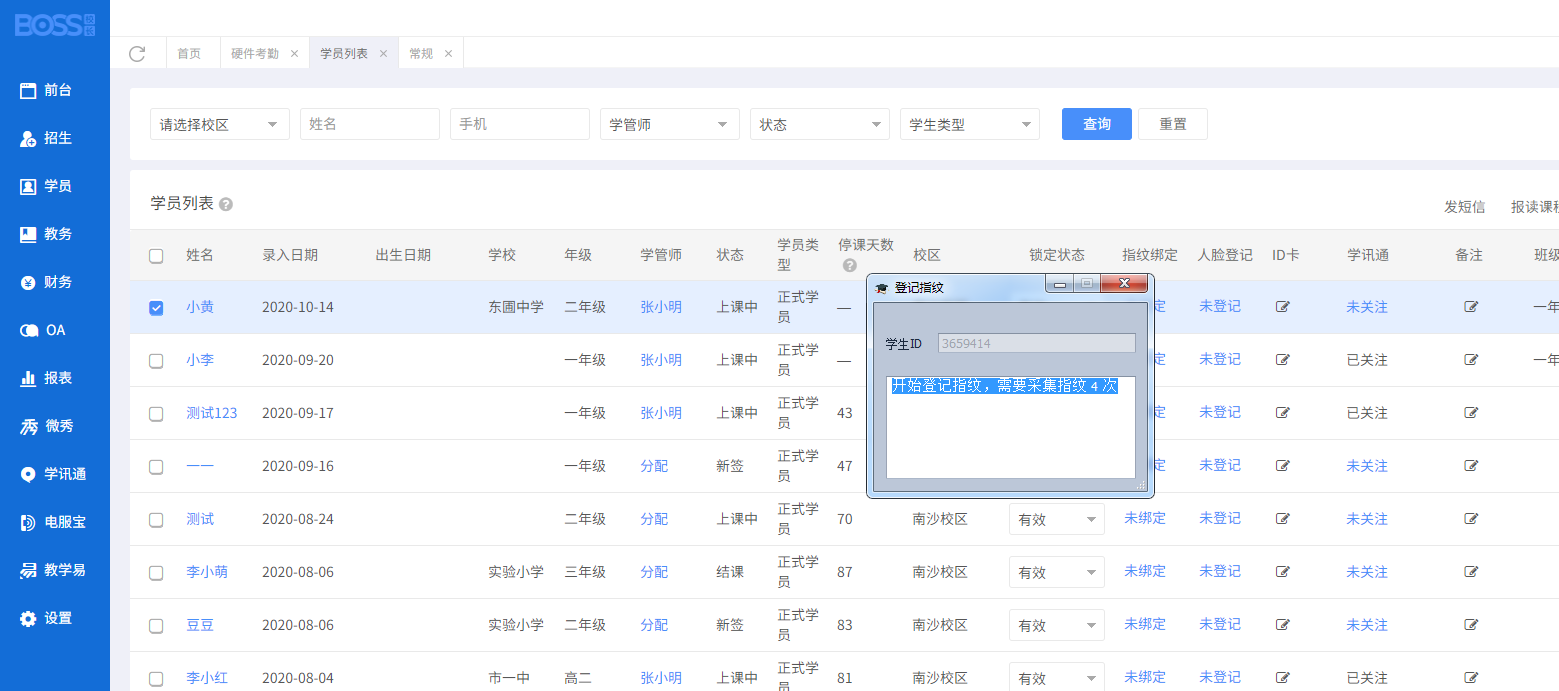Open the 请选择校区 dropdown

click(220, 124)
